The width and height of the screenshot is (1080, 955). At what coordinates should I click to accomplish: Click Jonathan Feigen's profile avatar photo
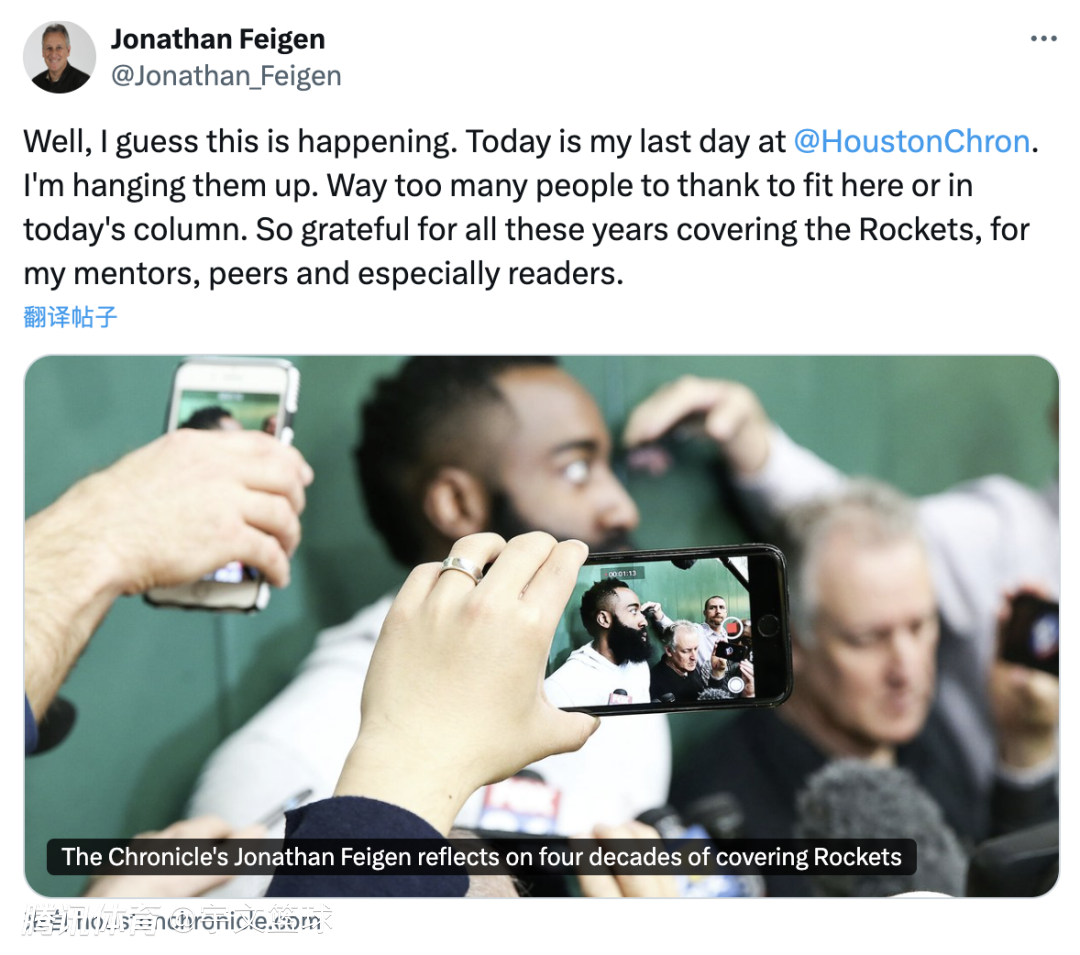tap(59, 57)
